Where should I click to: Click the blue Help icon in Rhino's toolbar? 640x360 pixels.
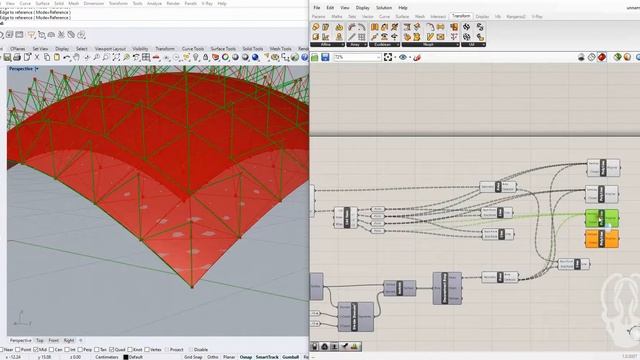[304, 58]
